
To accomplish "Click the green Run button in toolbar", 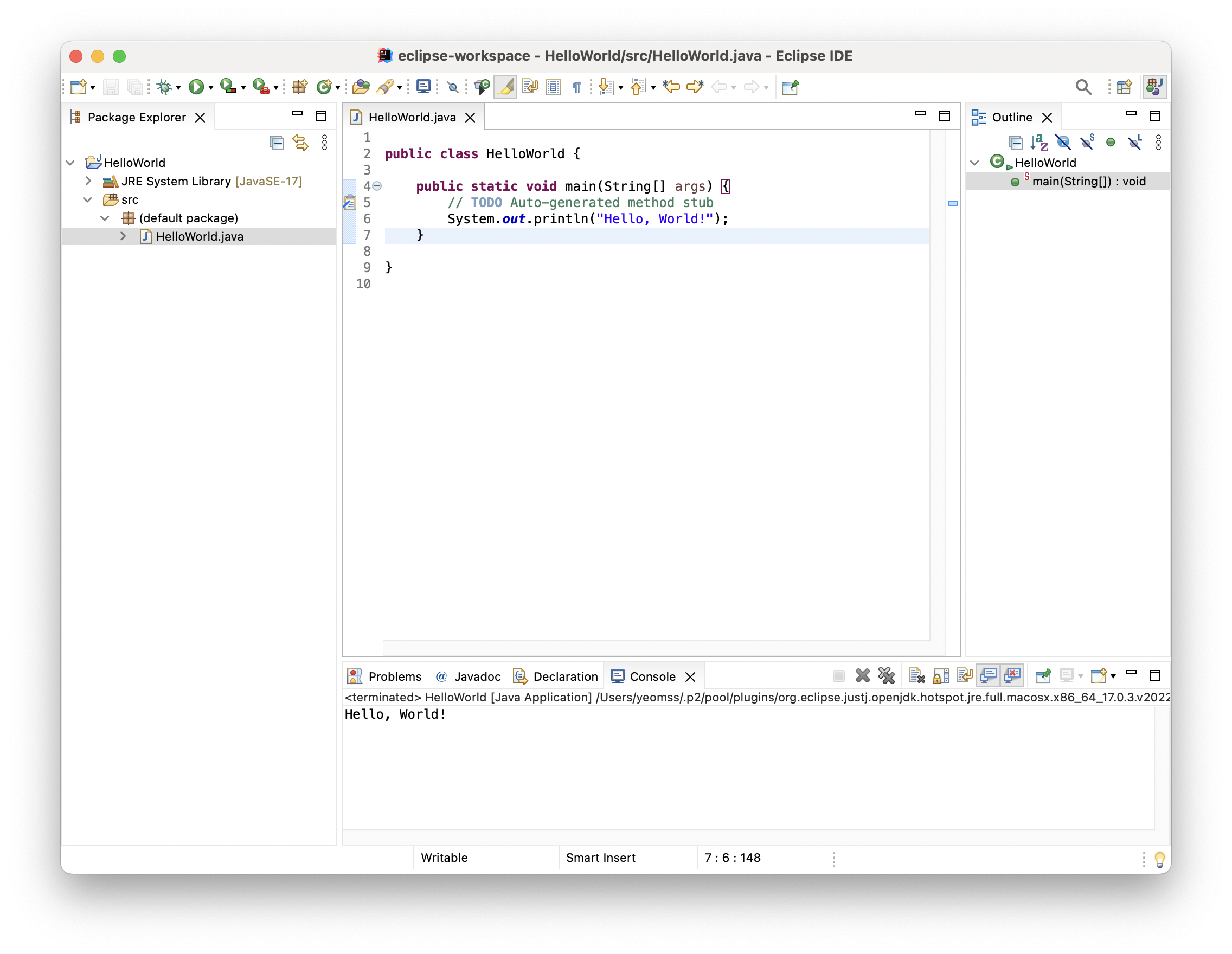I will coord(196,87).
